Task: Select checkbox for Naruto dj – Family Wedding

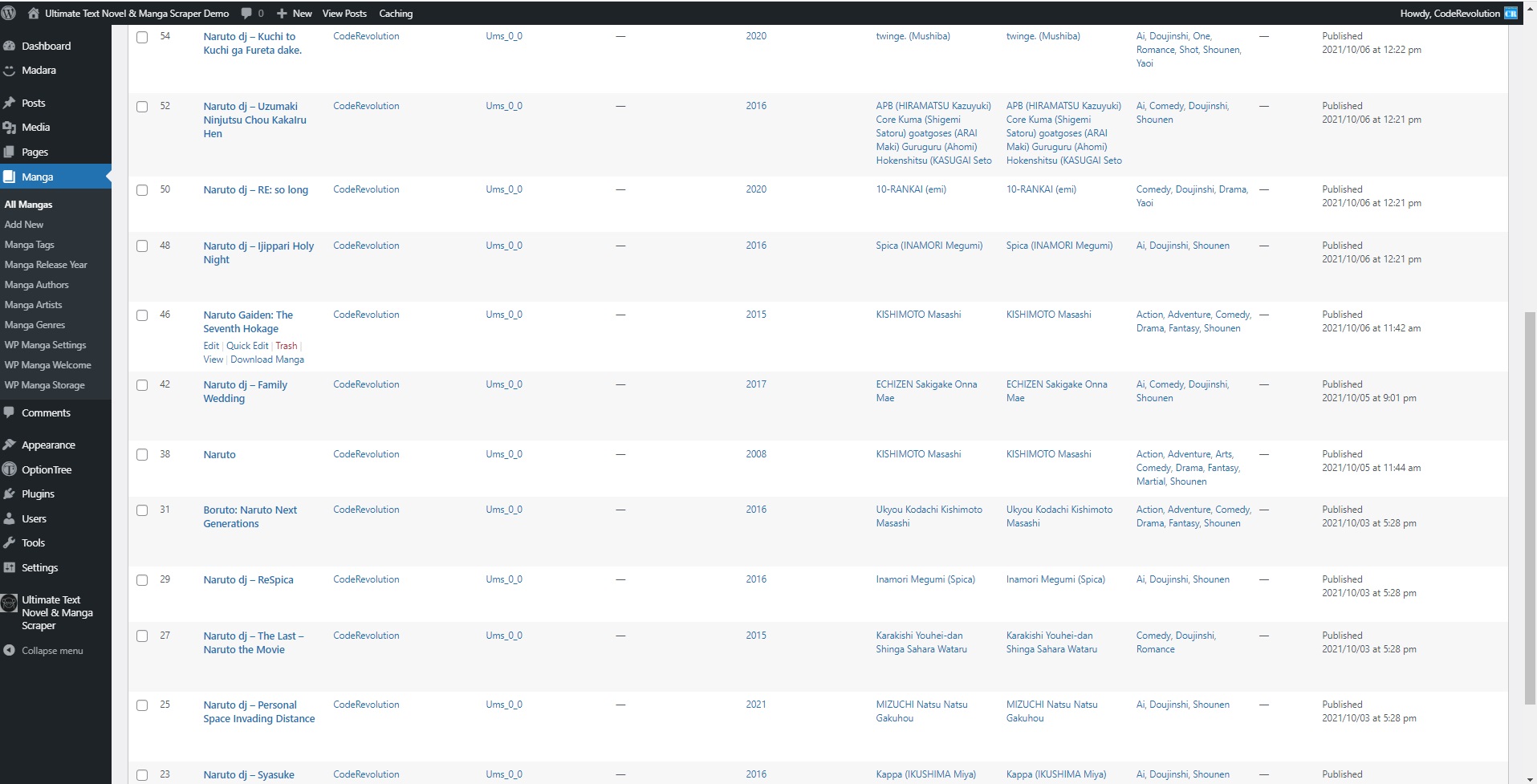Action: pyautogui.click(x=142, y=385)
